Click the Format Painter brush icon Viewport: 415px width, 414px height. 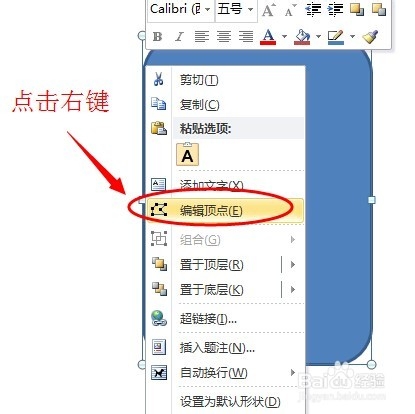(370, 36)
